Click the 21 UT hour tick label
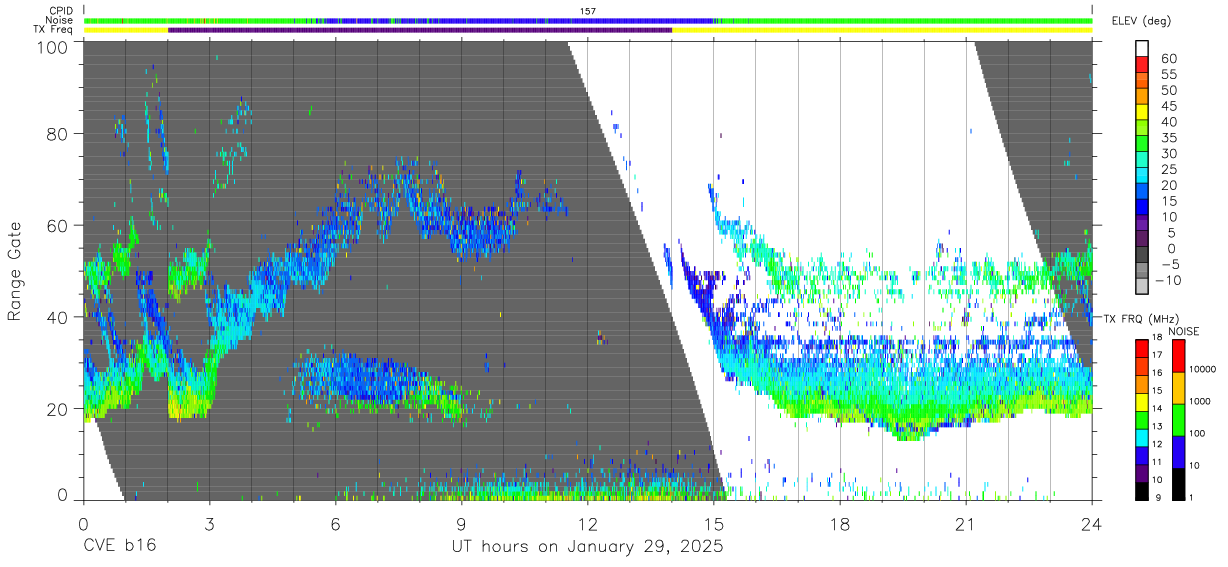The width and height of the screenshot is (1228, 567). tap(965, 523)
